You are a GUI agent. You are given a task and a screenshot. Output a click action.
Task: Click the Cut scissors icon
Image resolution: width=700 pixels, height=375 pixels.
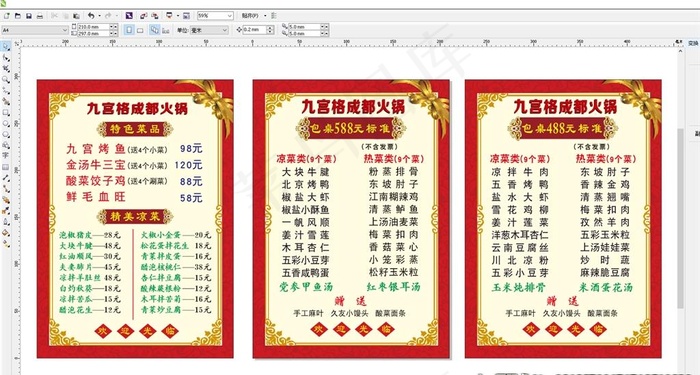[x=54, y=16]
